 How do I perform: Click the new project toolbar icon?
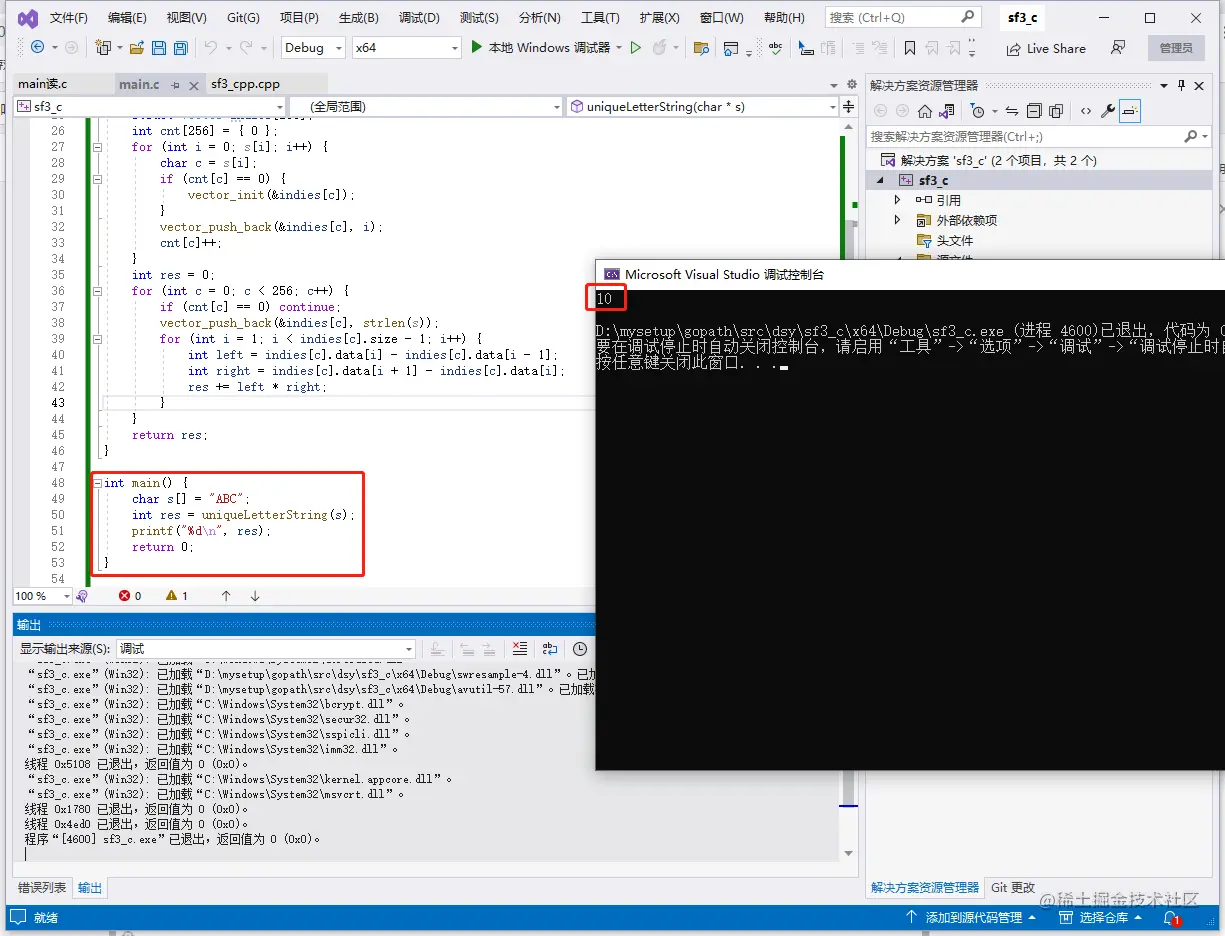pyautogui.click(x=102, y=47)
